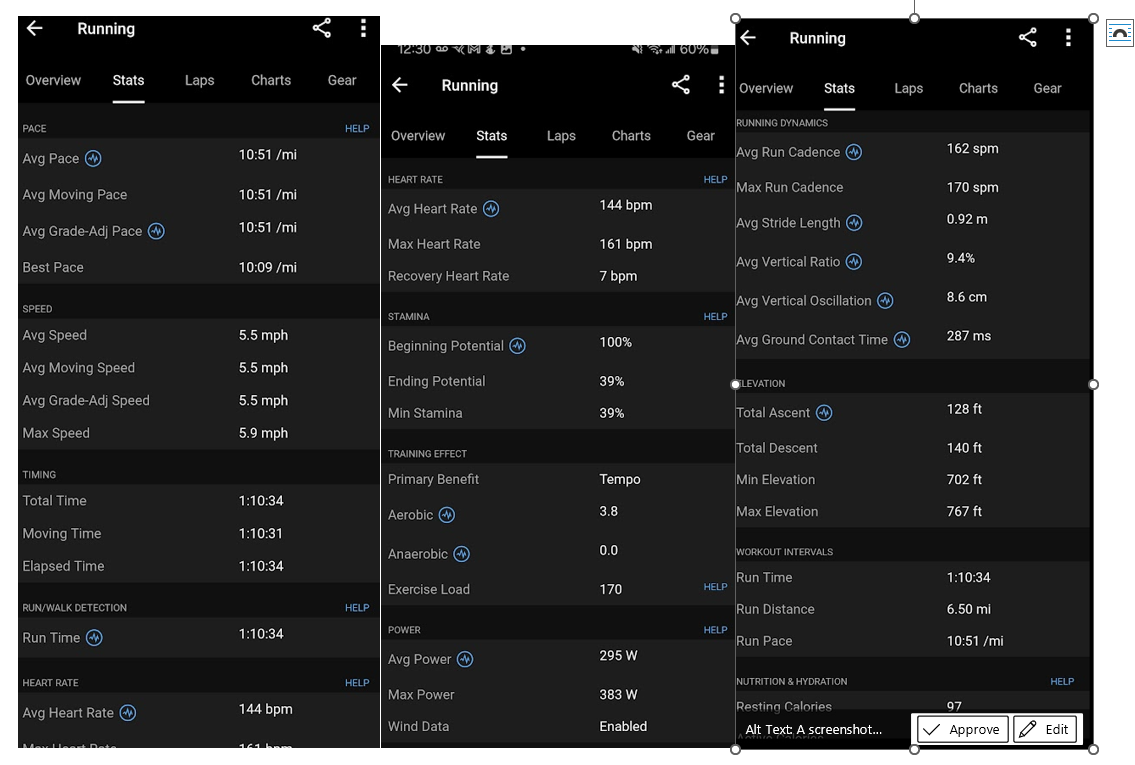The image size is (1135, 765).
Task: Open Charts tab in left screen
Action: tap(271, 80)
